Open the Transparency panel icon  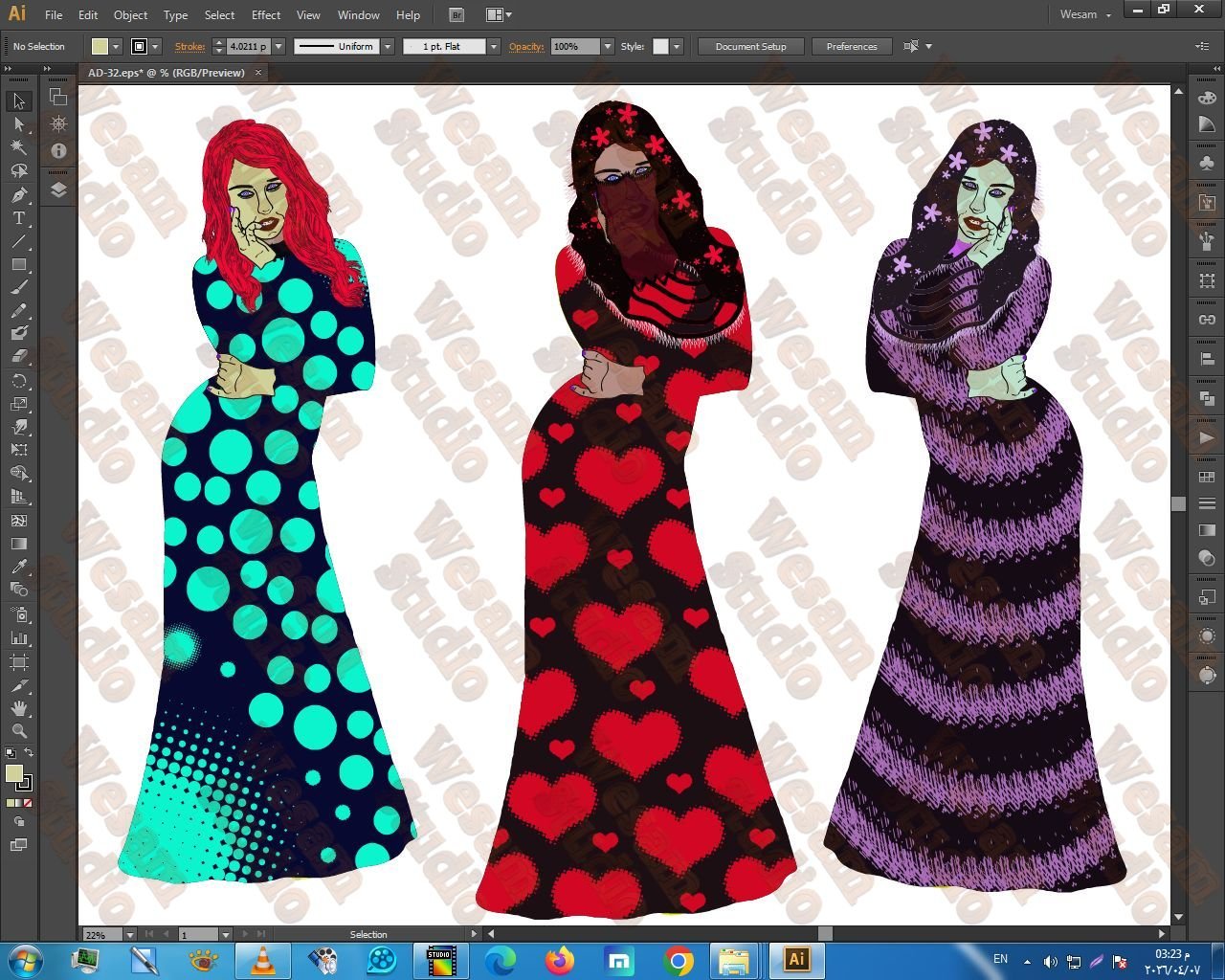[x=1207, y=558]
